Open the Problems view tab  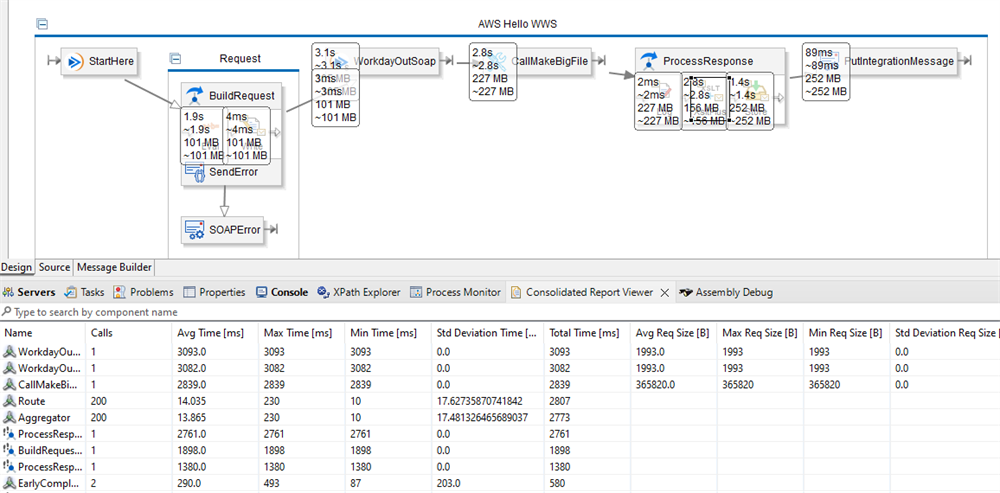[x=143, y=292]
